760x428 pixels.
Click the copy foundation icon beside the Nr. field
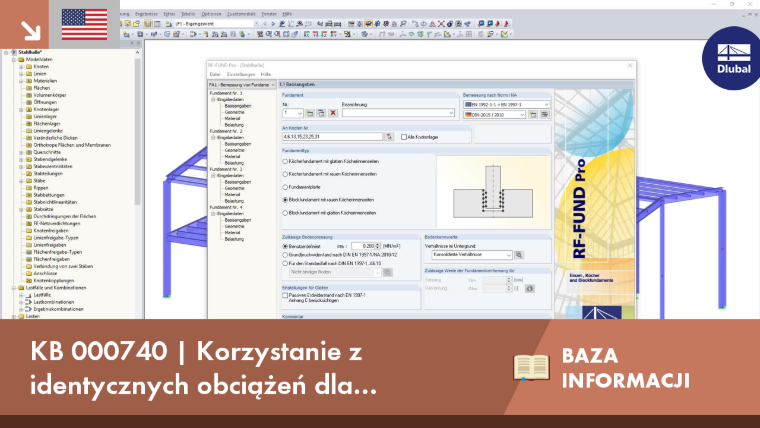[321, 113]
